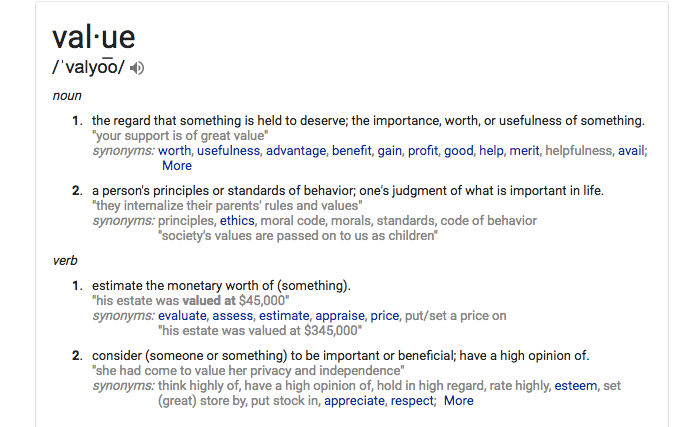Image resolution: width=699 pixels, height=427 pixels.
Task: Select the 'gain' synonym link
Action: point(390,150)
